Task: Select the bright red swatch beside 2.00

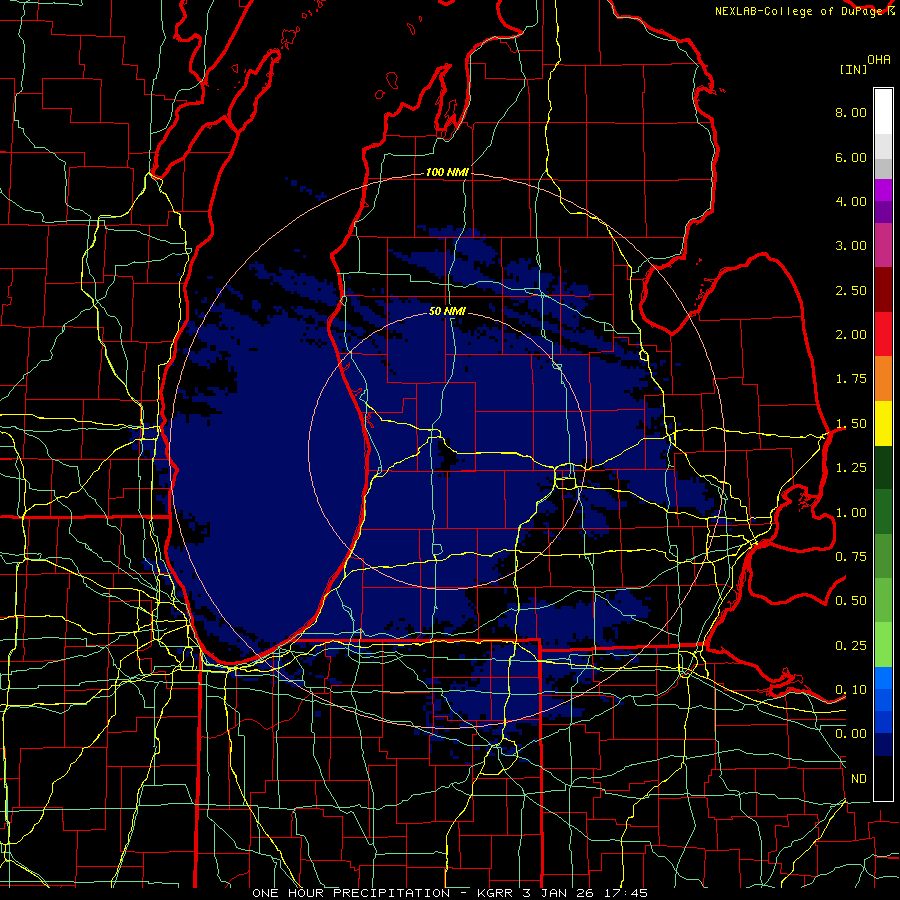Action: 883,334
